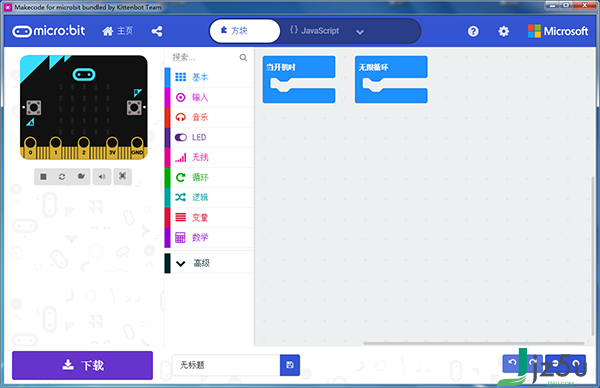Click the 3V pin on micro:bit
The image size is (600, 388).
point(112,147)
